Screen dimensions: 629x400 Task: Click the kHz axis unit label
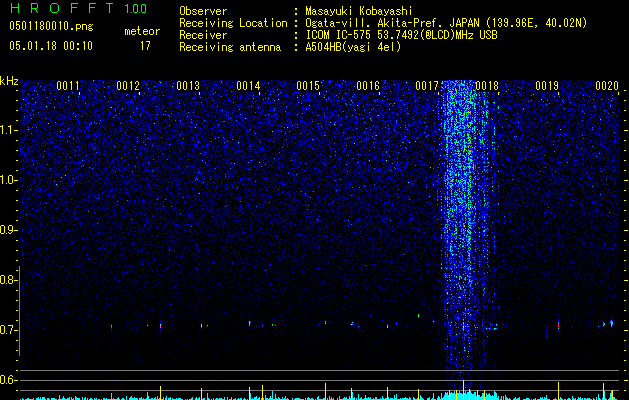click(9, 81)
